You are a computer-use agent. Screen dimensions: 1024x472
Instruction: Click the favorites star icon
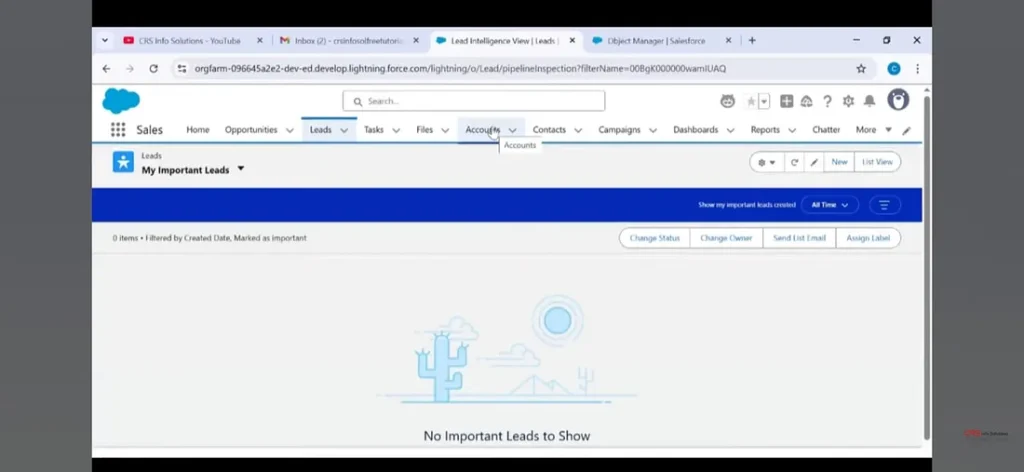[x=751, y=101]
